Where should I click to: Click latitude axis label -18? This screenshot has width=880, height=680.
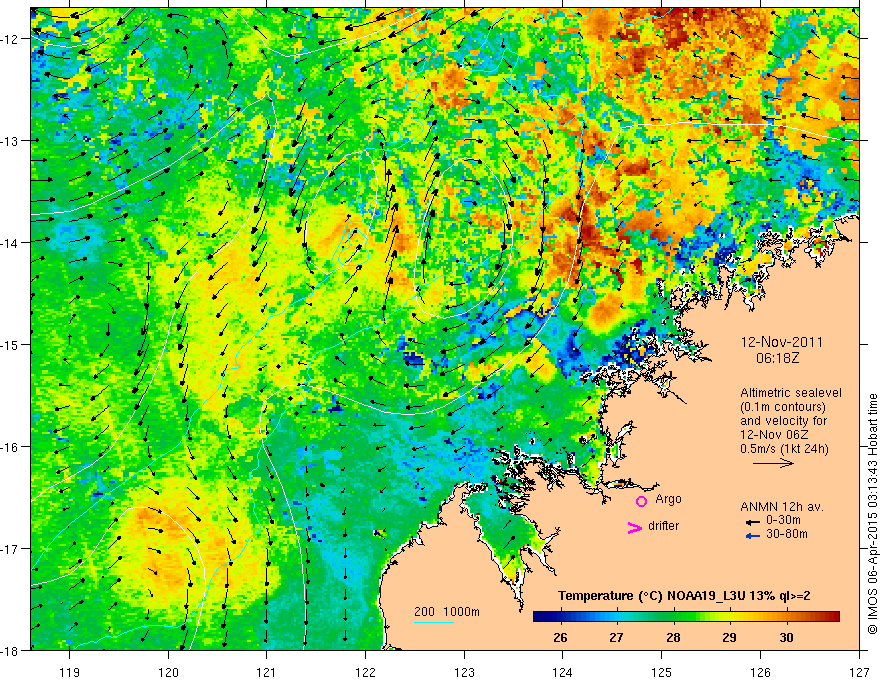pos(10,651)
